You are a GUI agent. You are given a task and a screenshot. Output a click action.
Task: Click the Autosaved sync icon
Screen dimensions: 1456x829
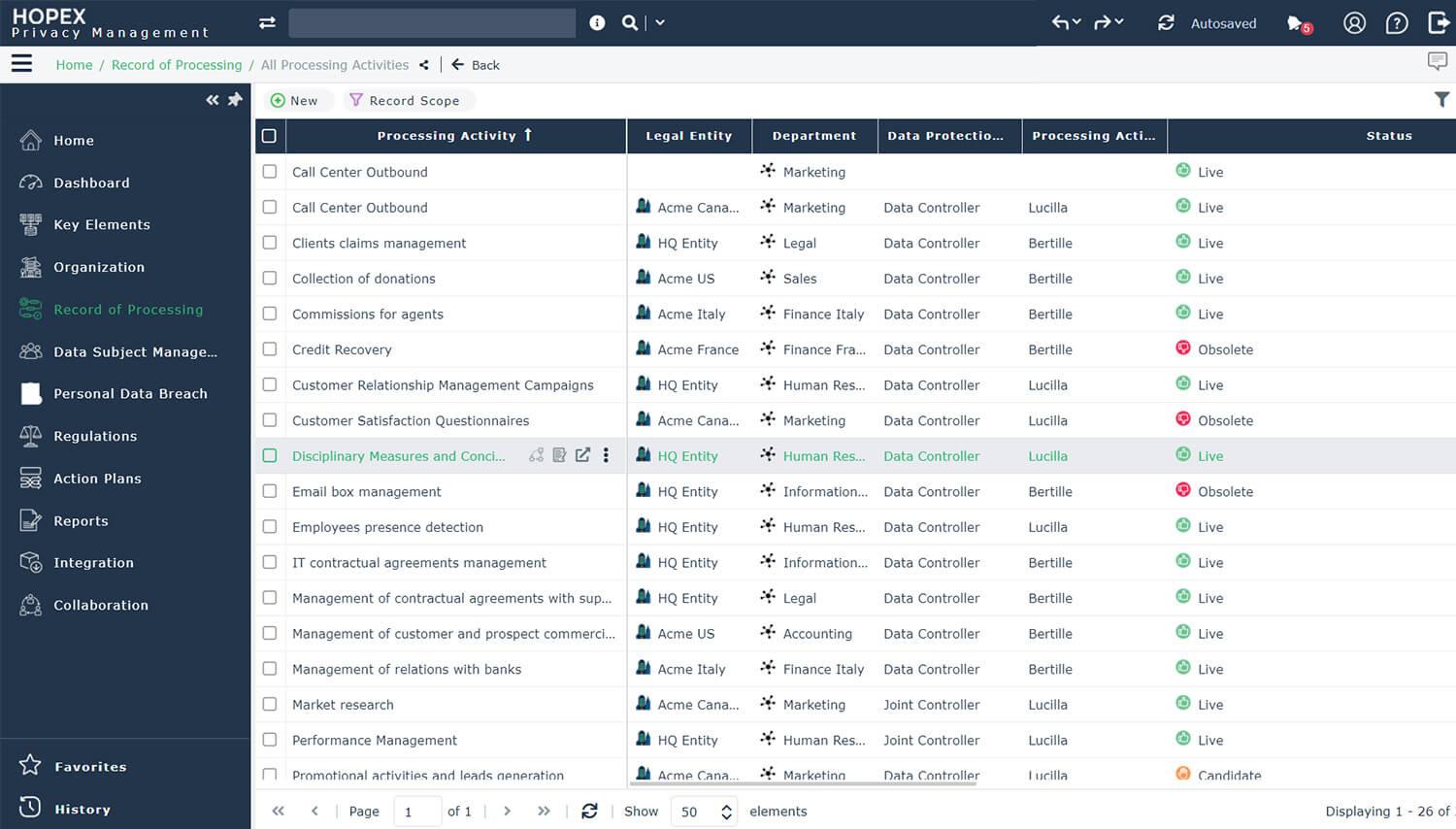coord(1166,22)
